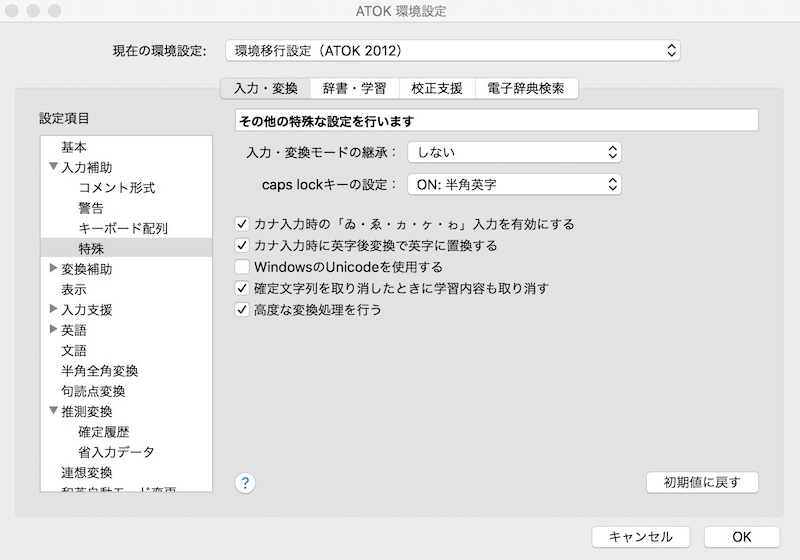Click the キャンセル button
The image size is (800, 560).
(641, 537)
